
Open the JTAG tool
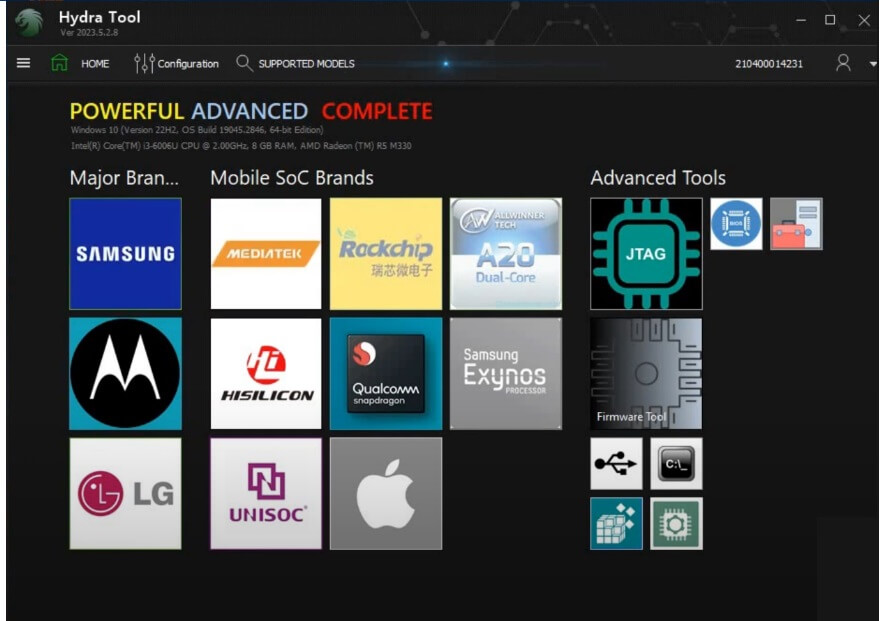(x=645, y=252)
